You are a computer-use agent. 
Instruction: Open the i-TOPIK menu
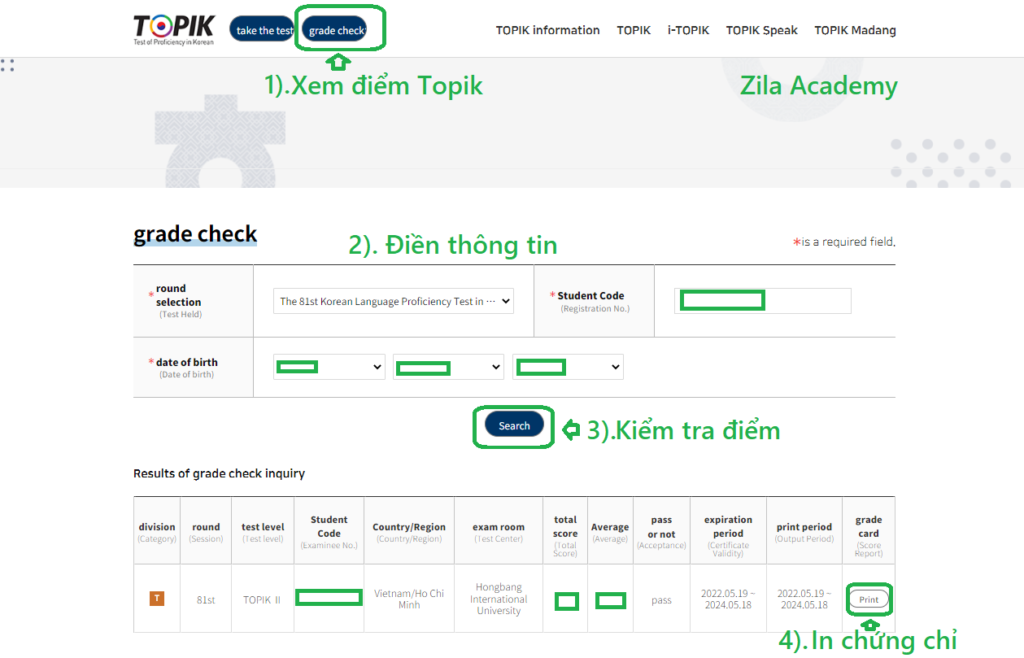688,30
